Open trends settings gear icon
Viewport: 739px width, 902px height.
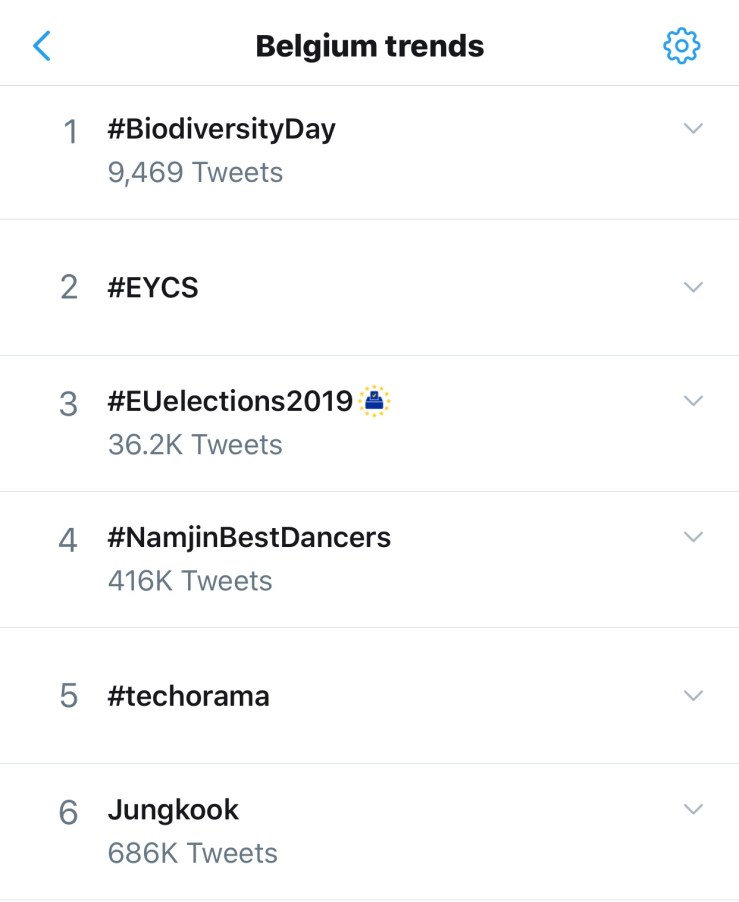(x=682, y=45)
